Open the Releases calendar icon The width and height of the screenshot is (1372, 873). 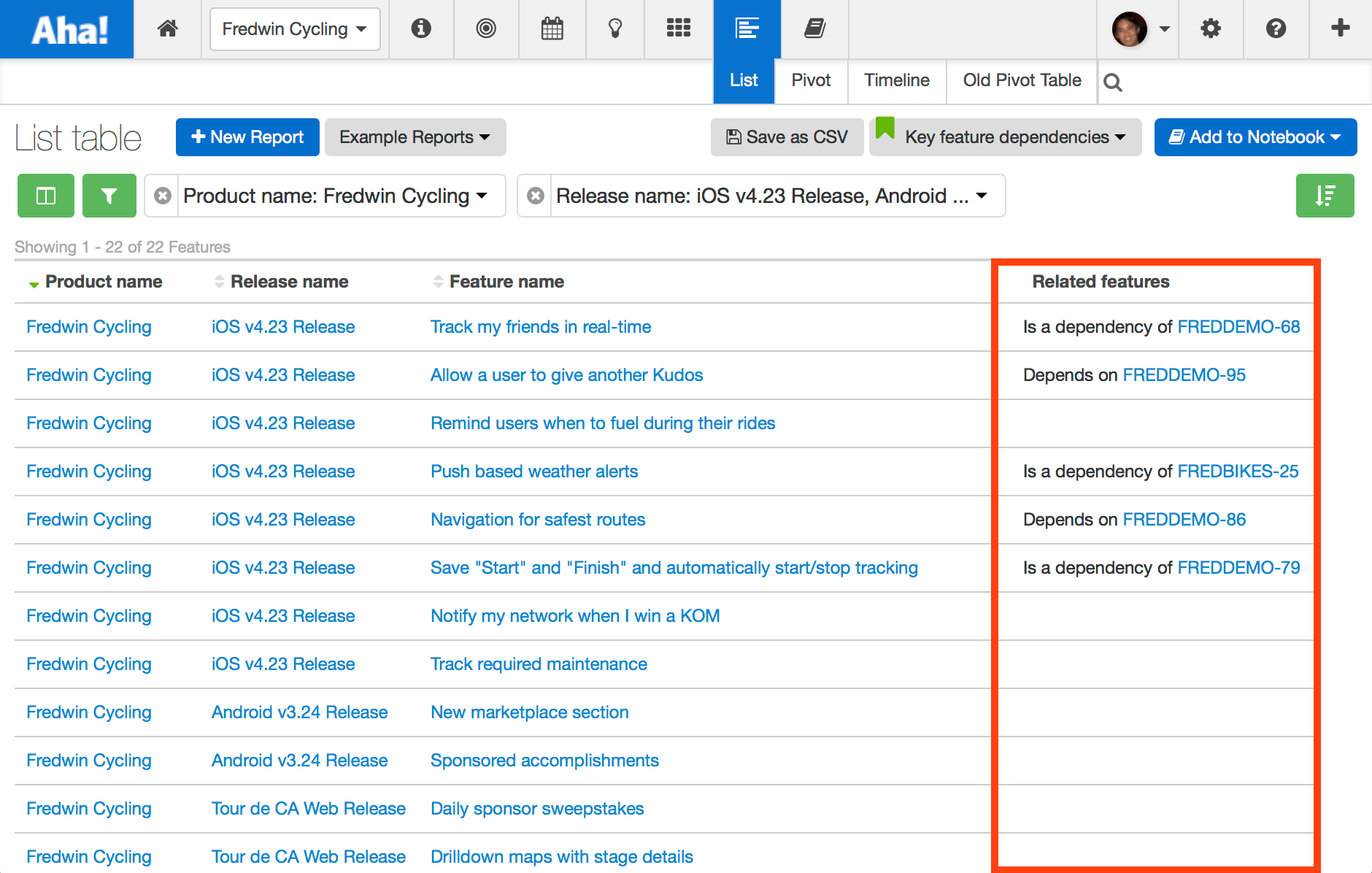[552, 28]
